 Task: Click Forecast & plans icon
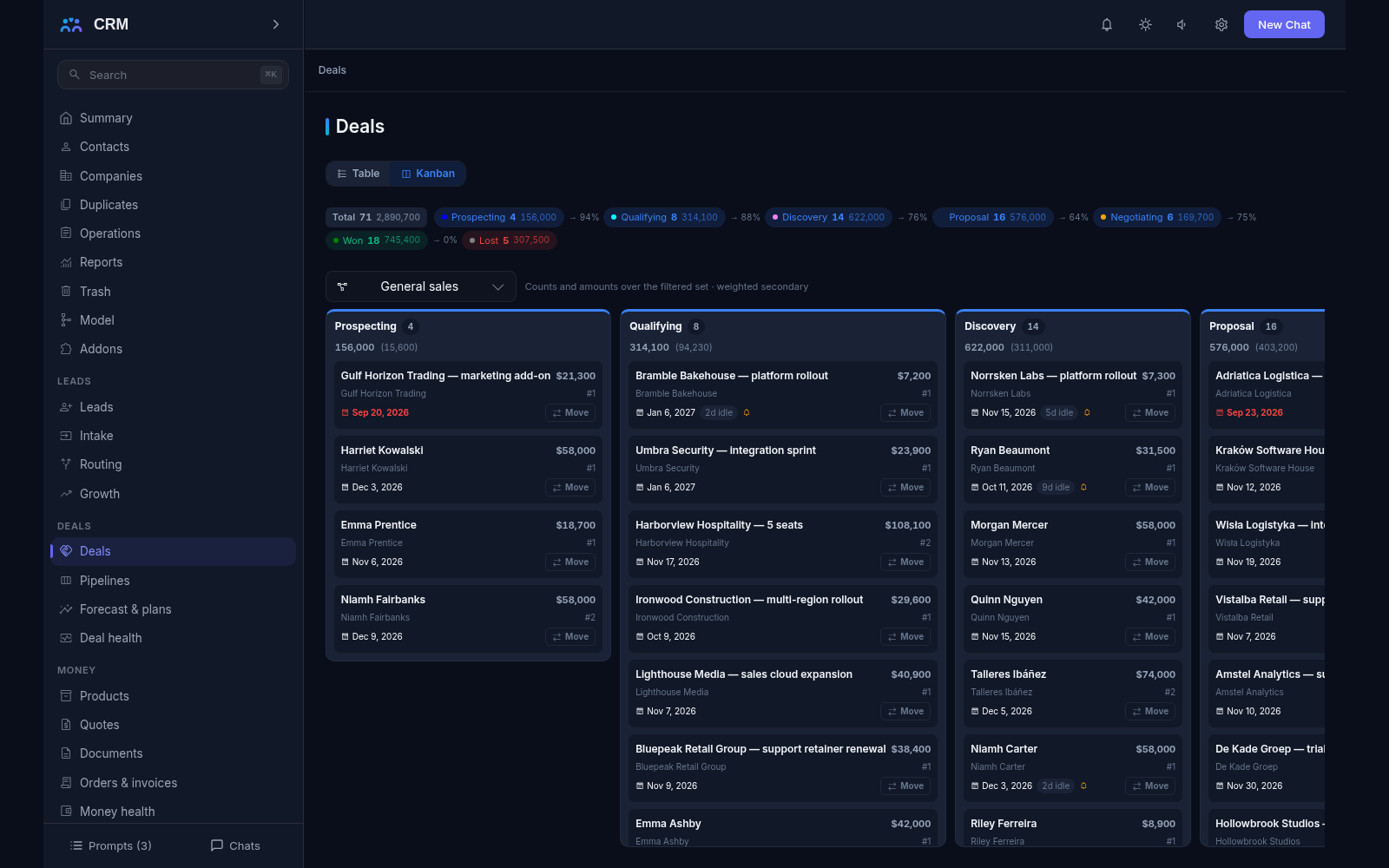tap(66, 609)
